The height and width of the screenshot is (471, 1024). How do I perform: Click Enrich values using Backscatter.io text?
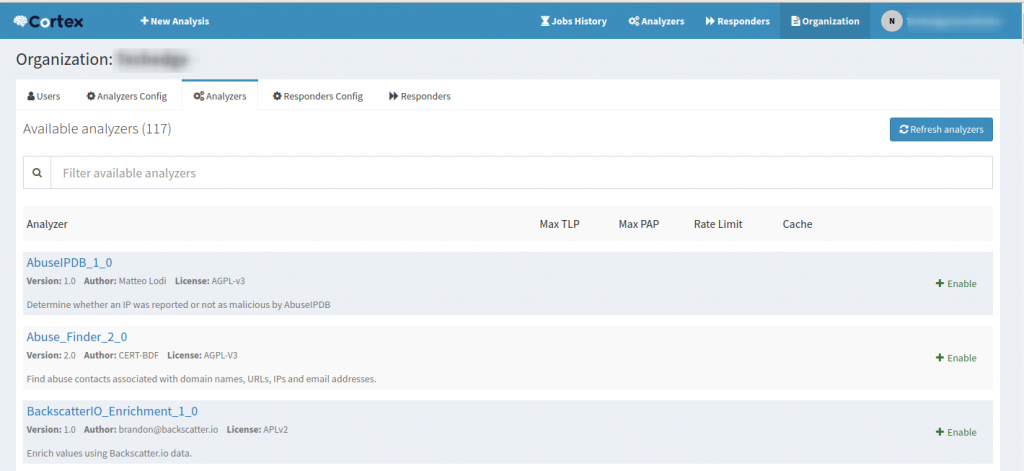pos(109,453)
